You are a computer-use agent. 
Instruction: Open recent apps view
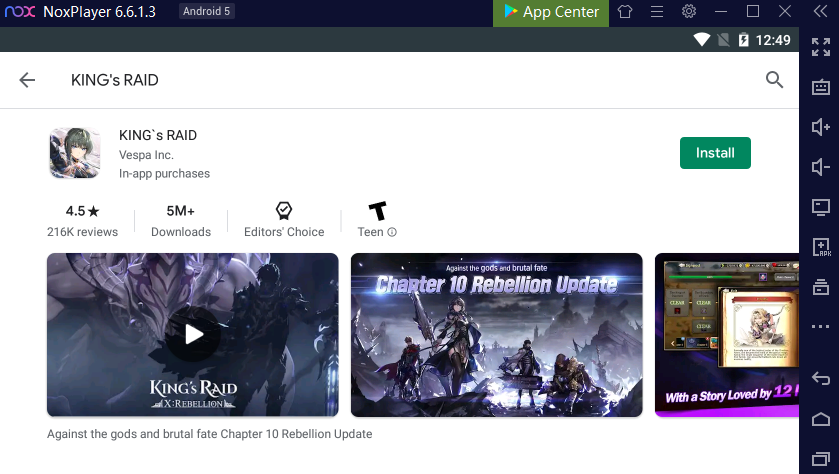click(820, 458)
